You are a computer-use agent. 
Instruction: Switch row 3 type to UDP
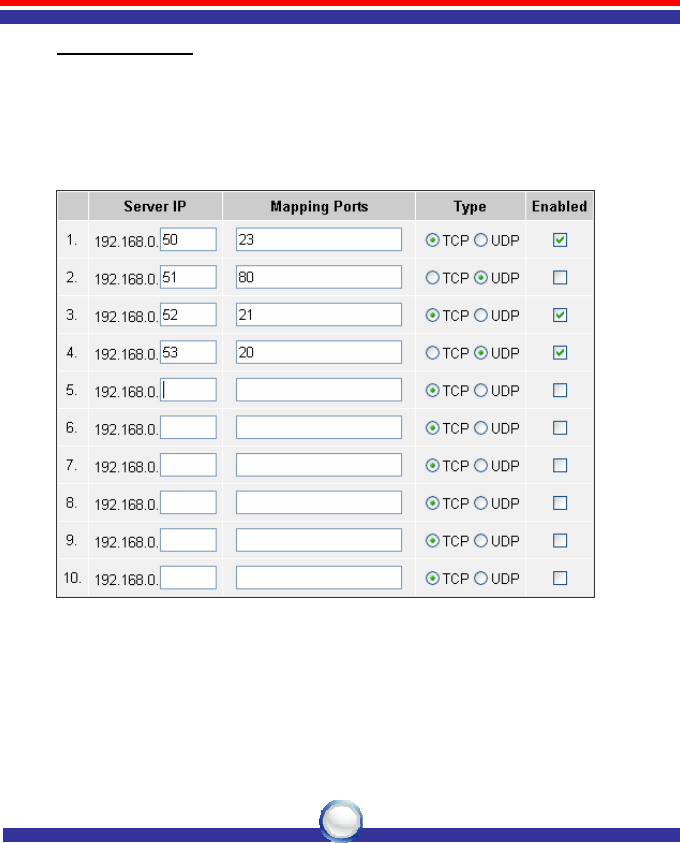click(481, 315)
